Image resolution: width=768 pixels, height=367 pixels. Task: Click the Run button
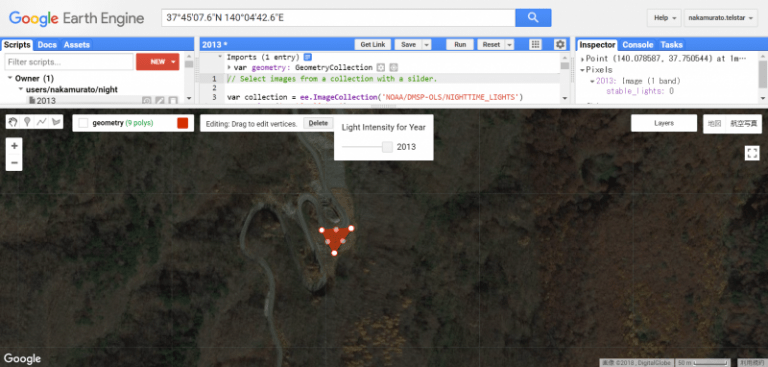(460, 45)
